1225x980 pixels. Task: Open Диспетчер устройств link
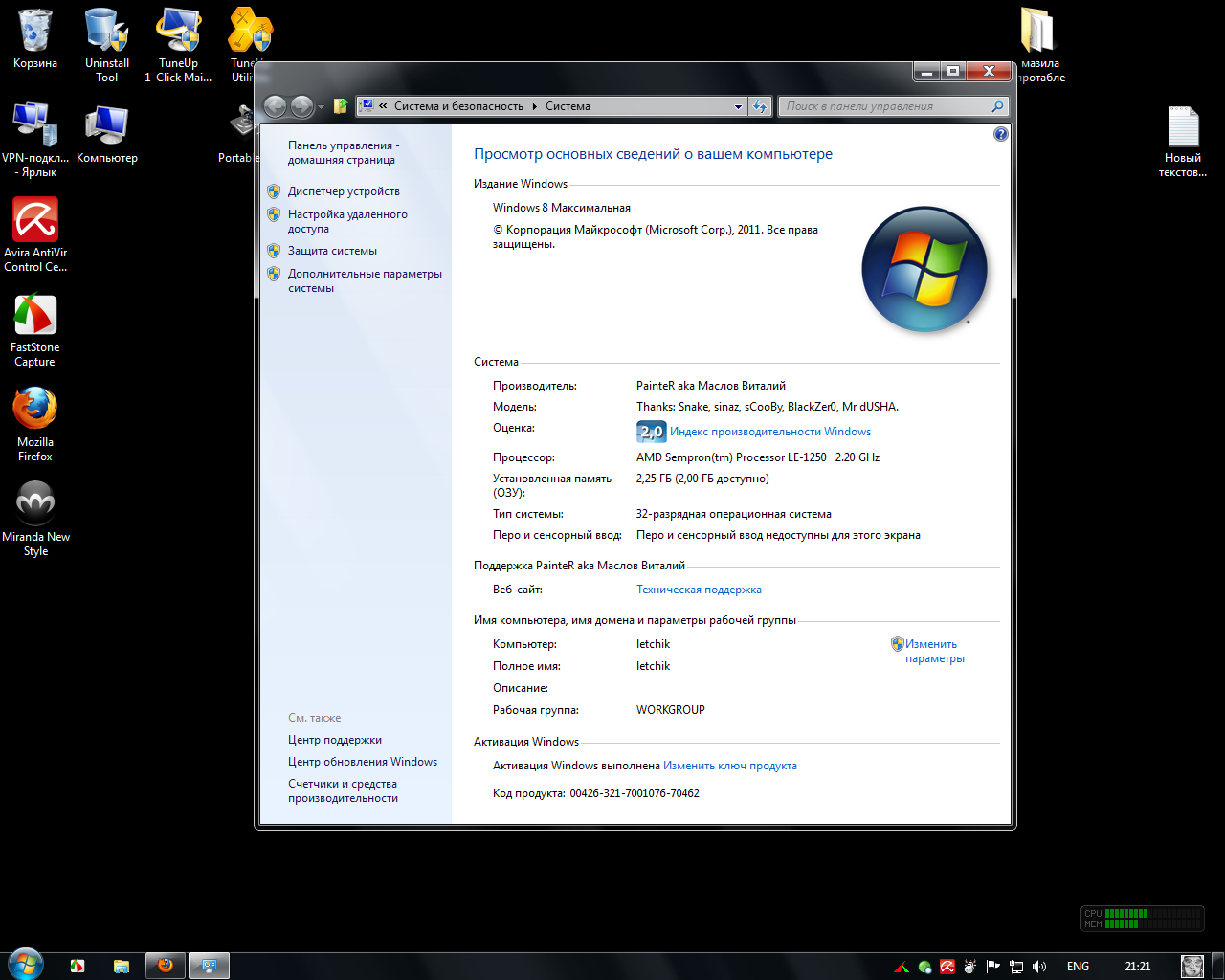coord(344,191)
